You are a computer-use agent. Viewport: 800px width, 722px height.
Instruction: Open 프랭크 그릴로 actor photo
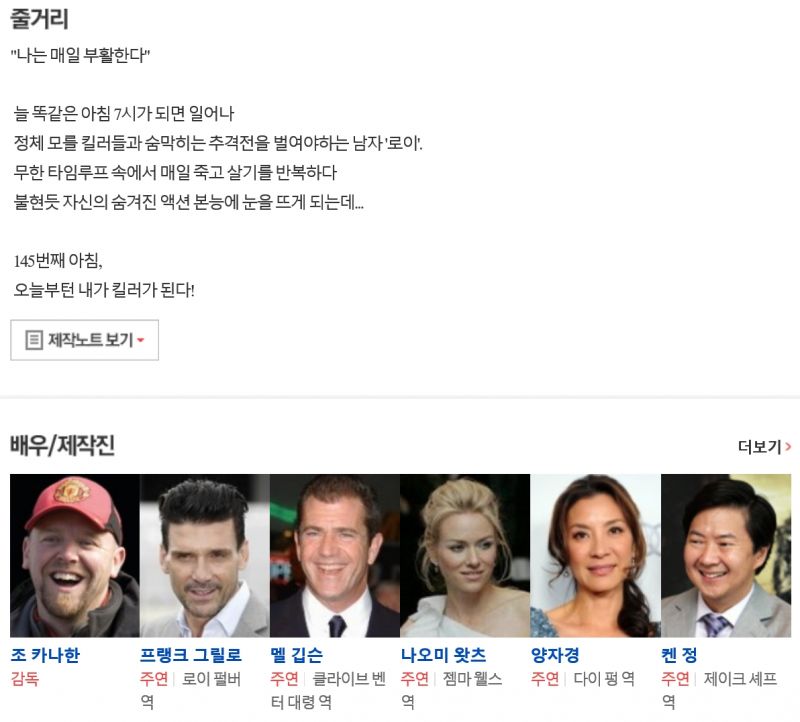pyautogui.click(x=205, y=555)
